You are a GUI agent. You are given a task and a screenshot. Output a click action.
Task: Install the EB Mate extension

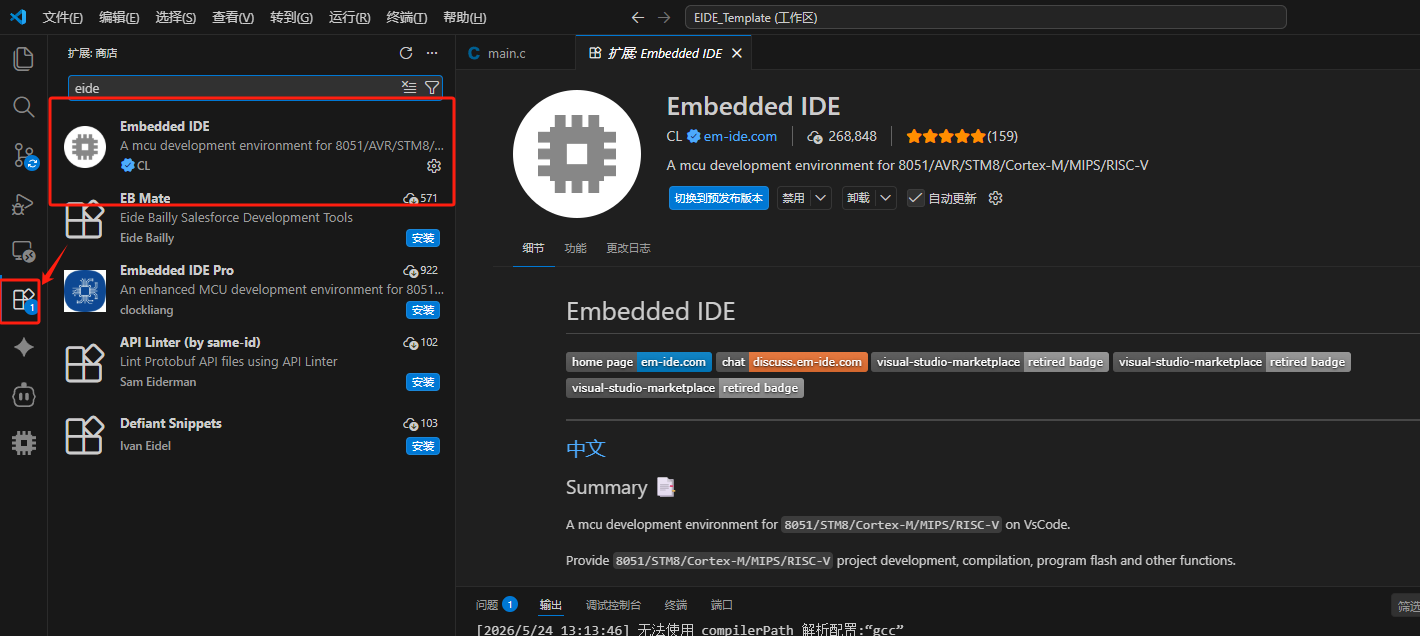pos(423,238)
